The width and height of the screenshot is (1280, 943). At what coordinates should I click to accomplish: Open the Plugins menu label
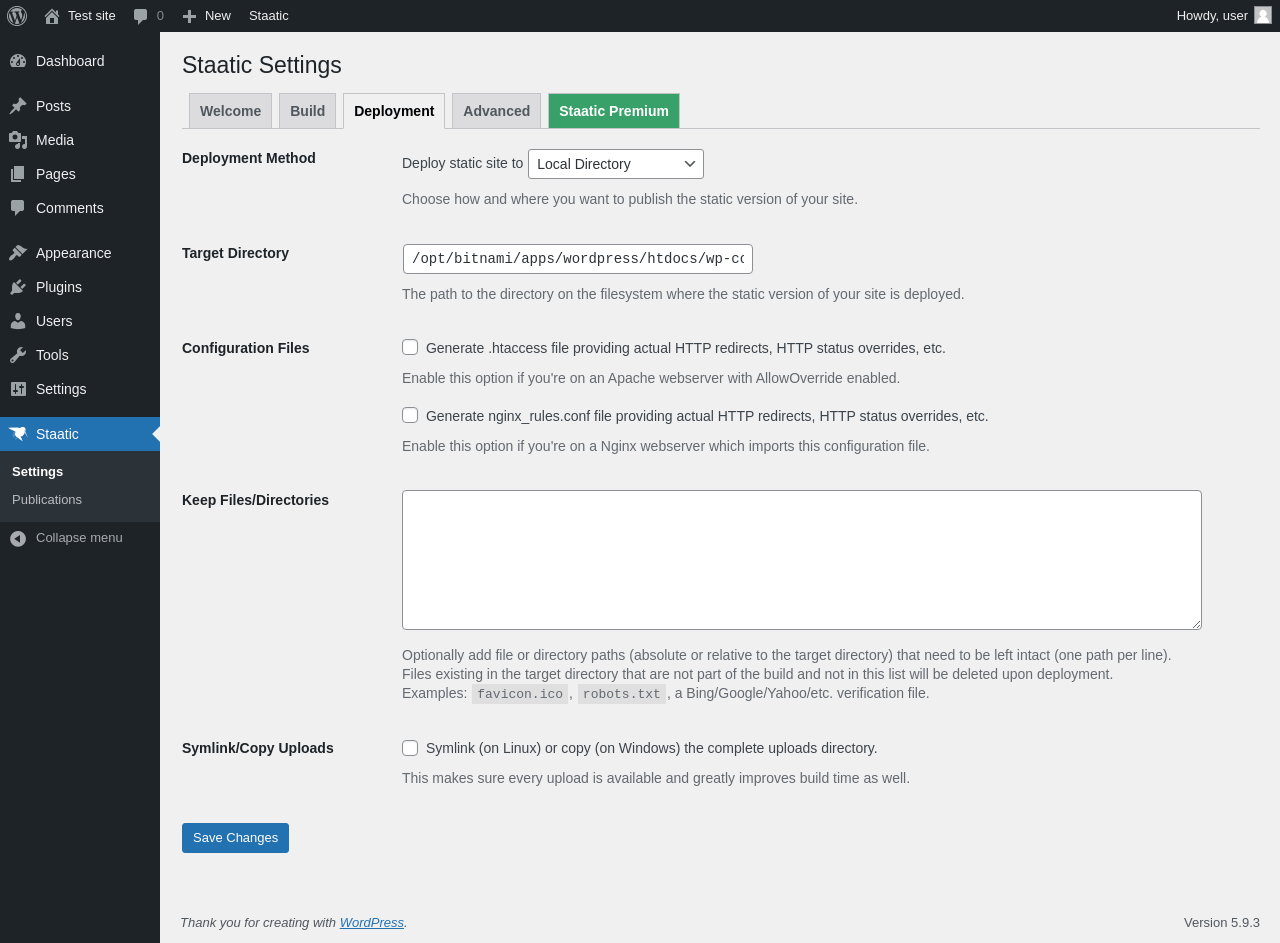pos(59,287)
